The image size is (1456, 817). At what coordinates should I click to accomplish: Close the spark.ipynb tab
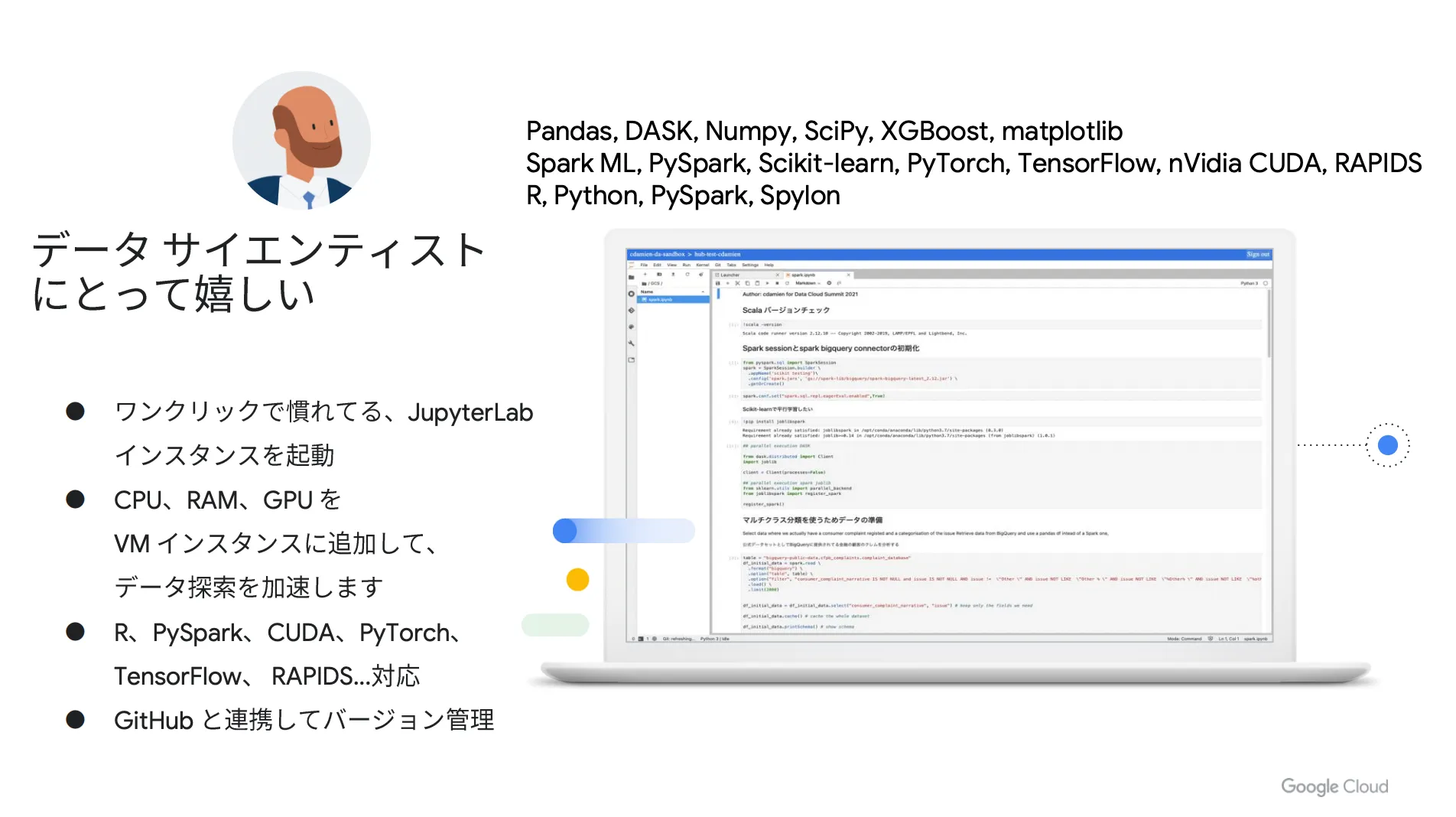tap(849, 275)
